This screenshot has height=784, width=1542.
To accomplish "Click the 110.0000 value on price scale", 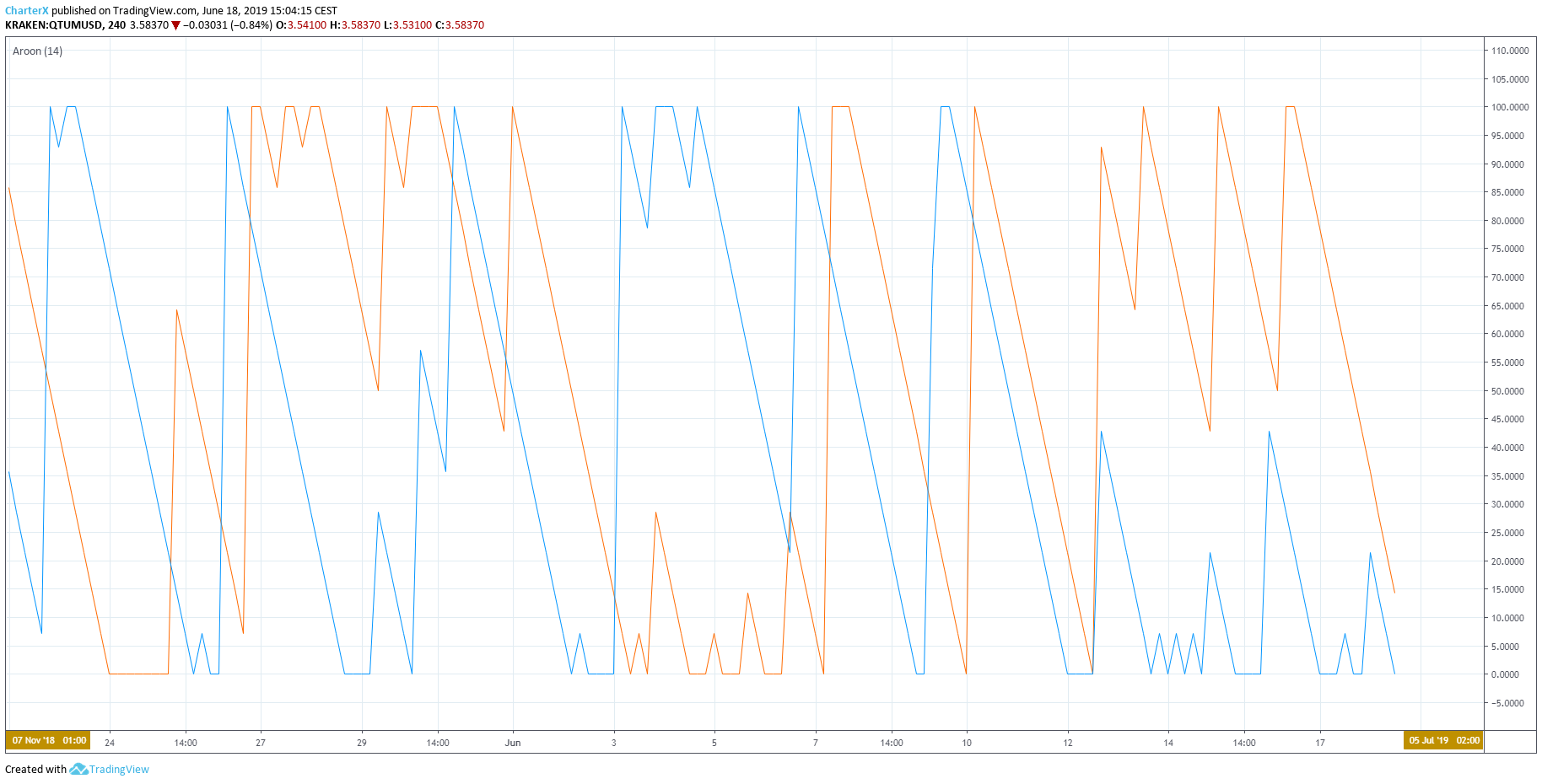I will pyautogui.click(x=1510, y=51).
